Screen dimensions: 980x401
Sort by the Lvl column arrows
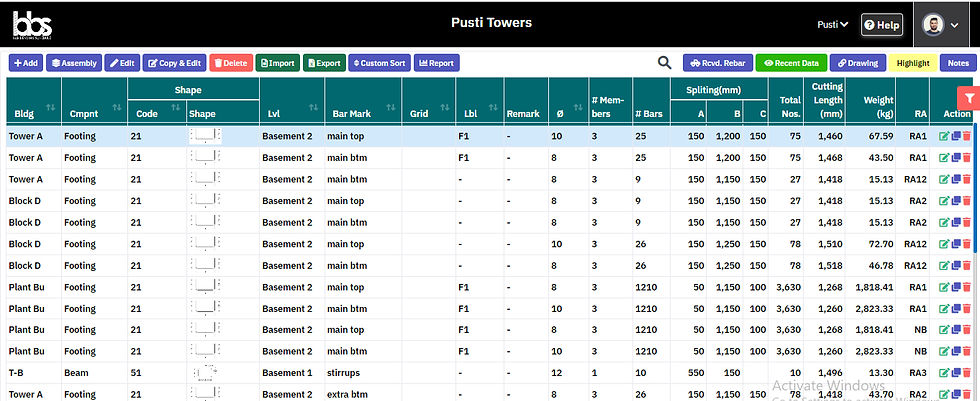314,107
